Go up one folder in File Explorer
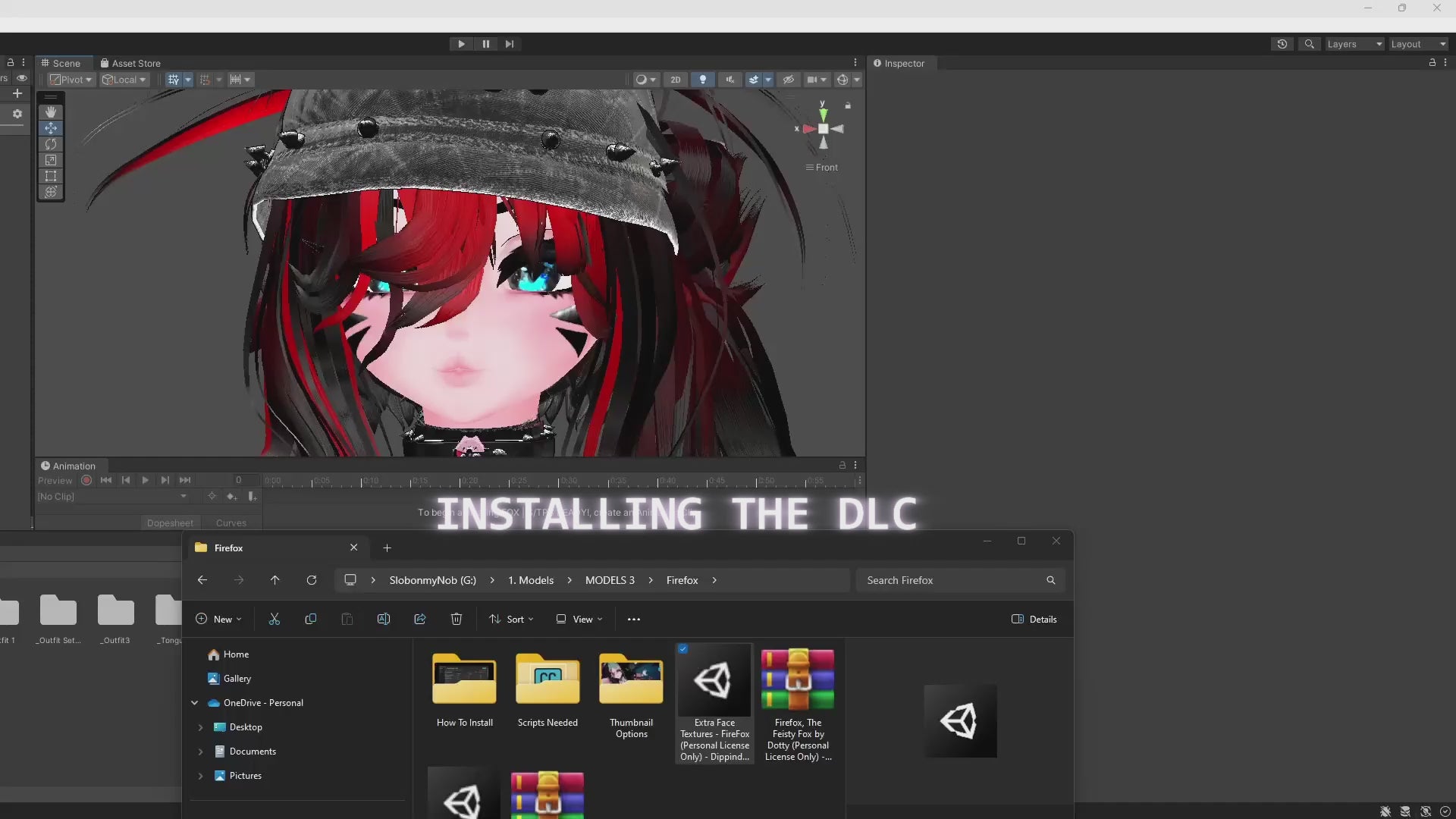Screen dimensions: 1456x819 pos(275,580)
